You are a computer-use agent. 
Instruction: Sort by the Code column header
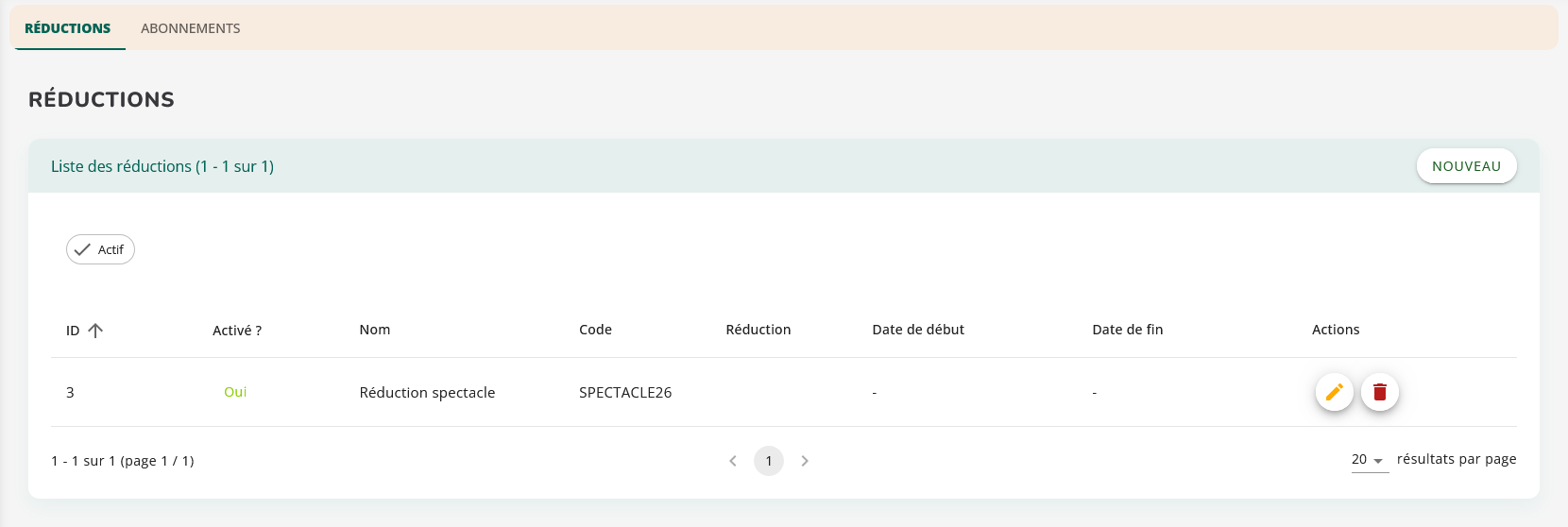coord(595,330)
